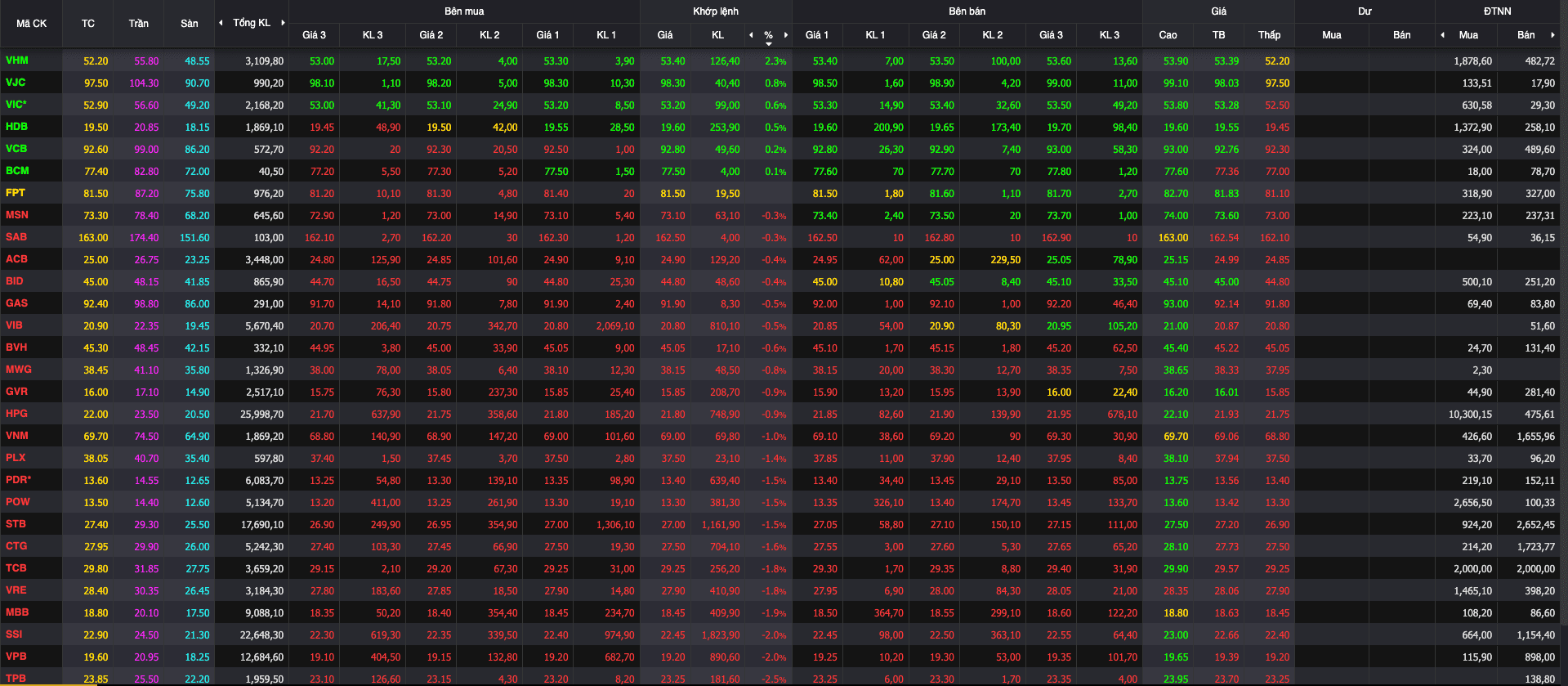The height and width of the screenshot is (686, 1568).
Task: Open the MSN stock symbol
Action: click(17, 215)
